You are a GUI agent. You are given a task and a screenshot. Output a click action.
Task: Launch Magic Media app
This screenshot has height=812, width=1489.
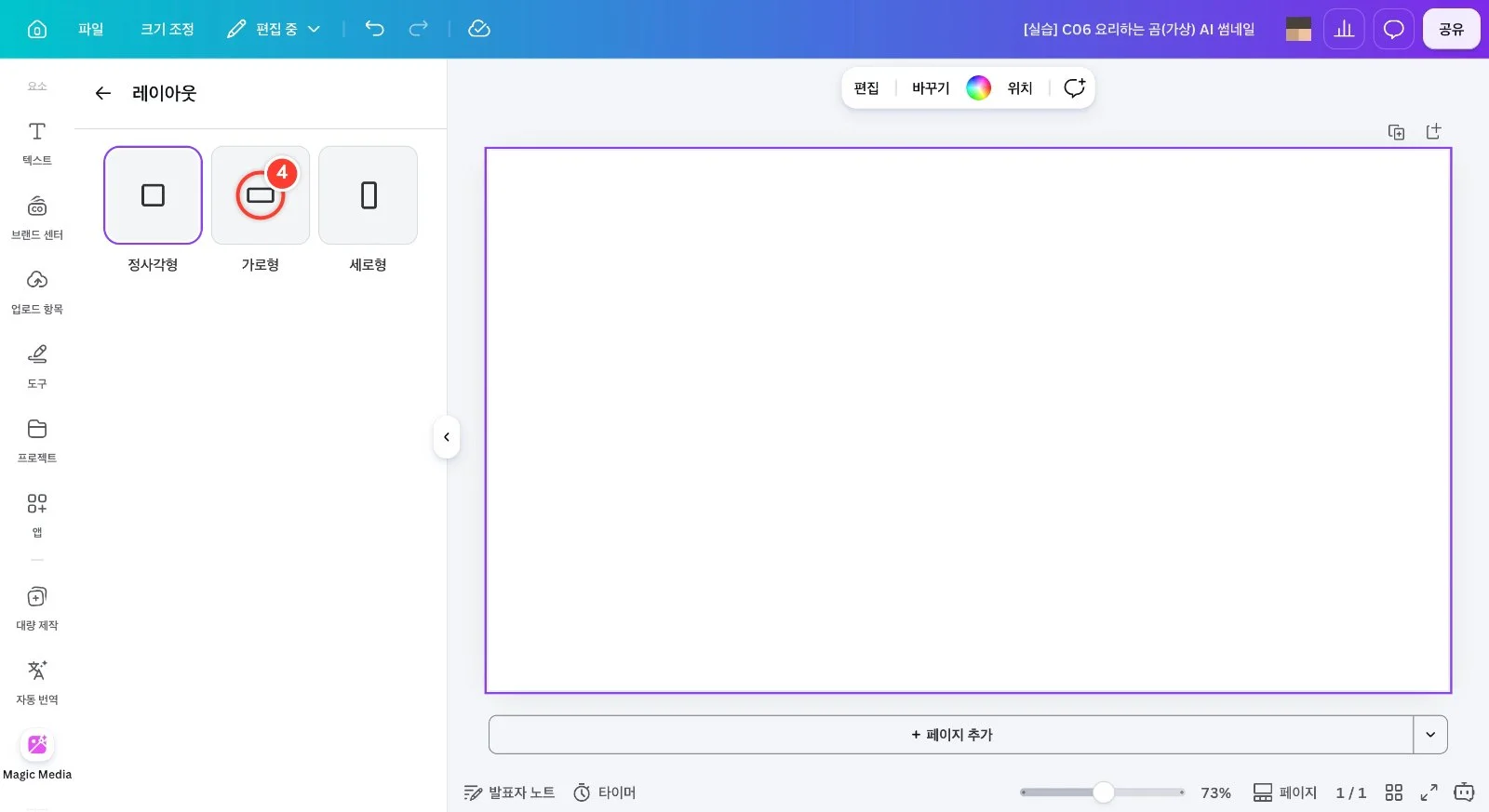pos(37,756)
